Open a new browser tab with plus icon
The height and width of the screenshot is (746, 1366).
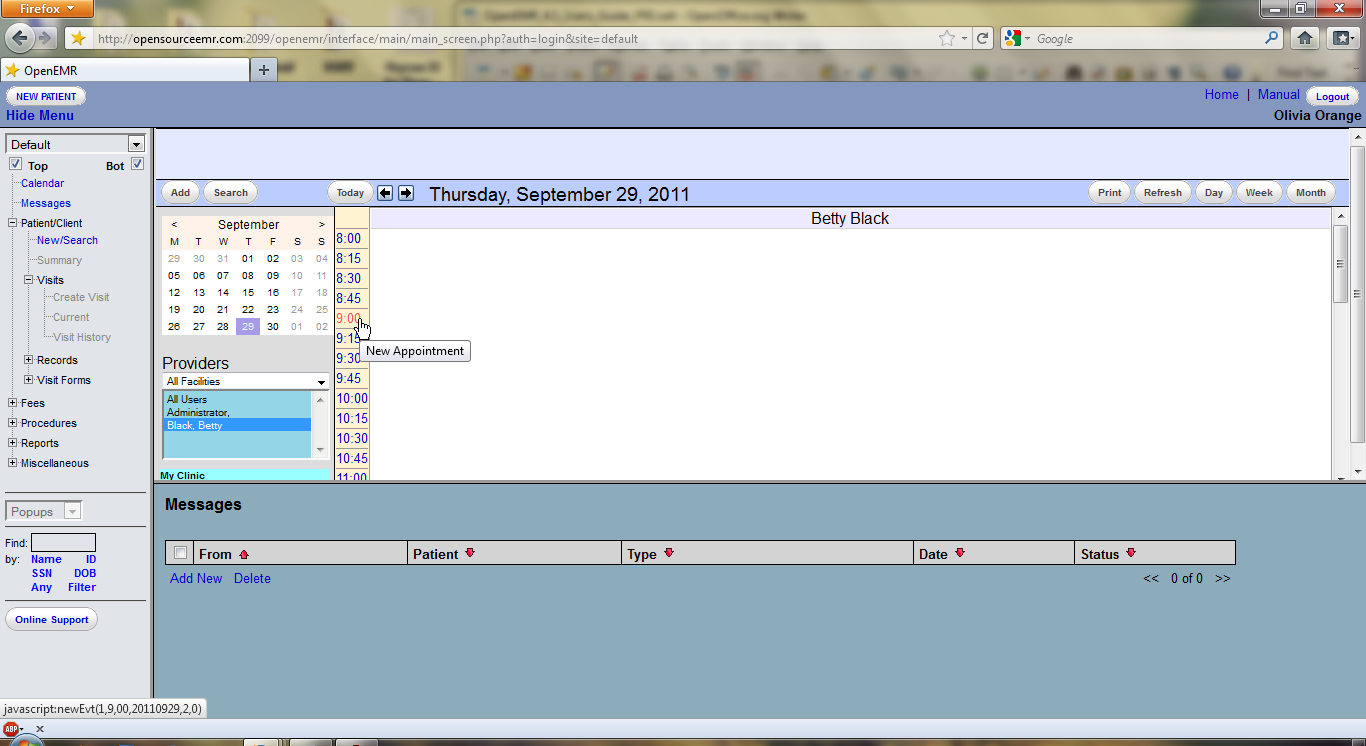tap(264, 70)
